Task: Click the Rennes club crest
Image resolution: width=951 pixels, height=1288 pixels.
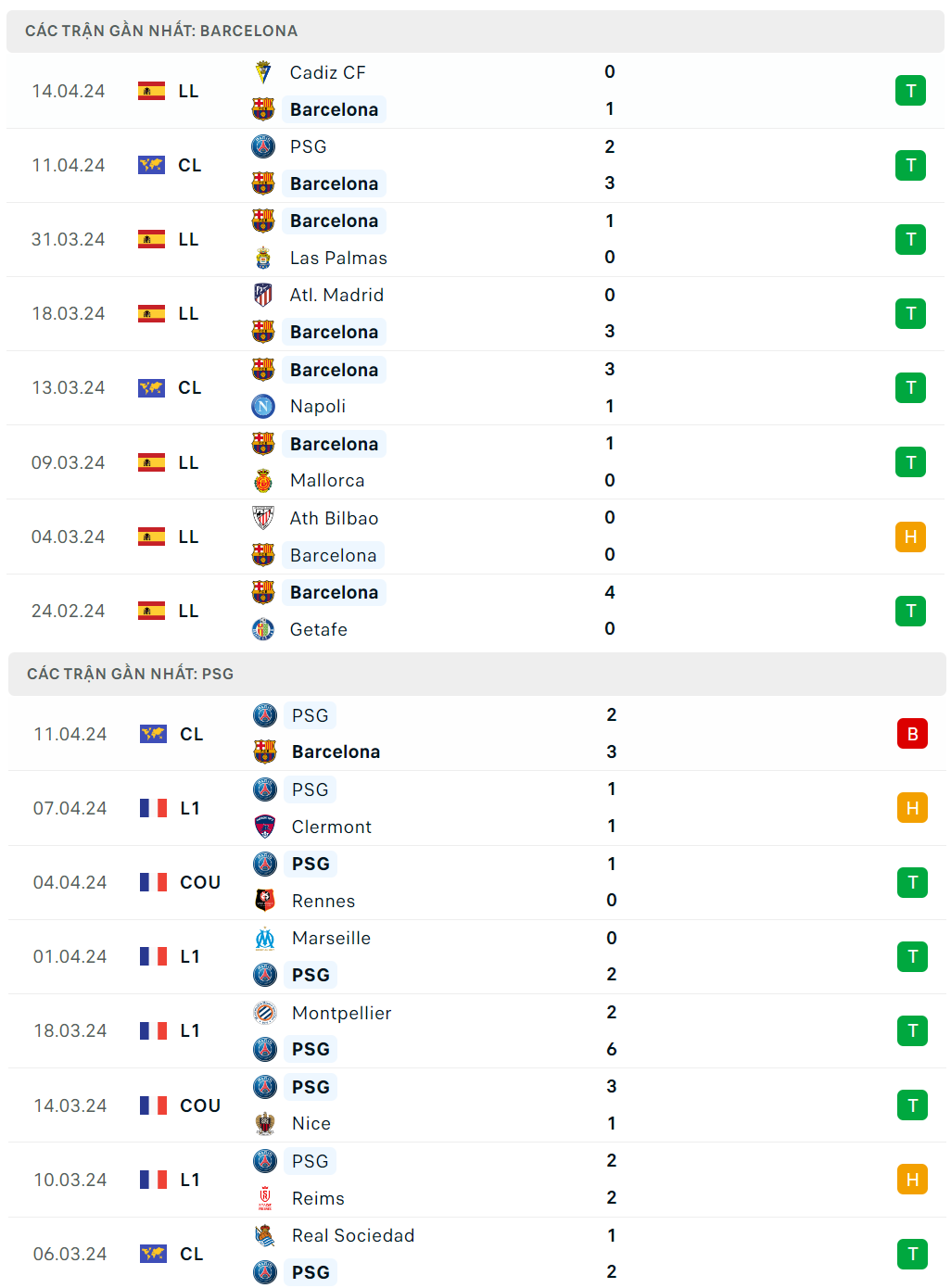Action: point(265,901)
